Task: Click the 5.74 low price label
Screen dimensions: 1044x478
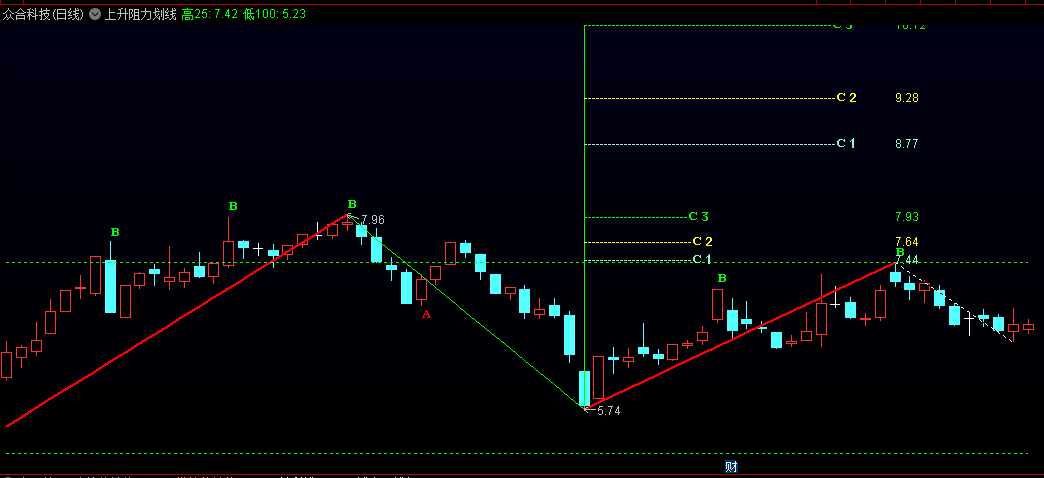Action: tap(609, 411)
